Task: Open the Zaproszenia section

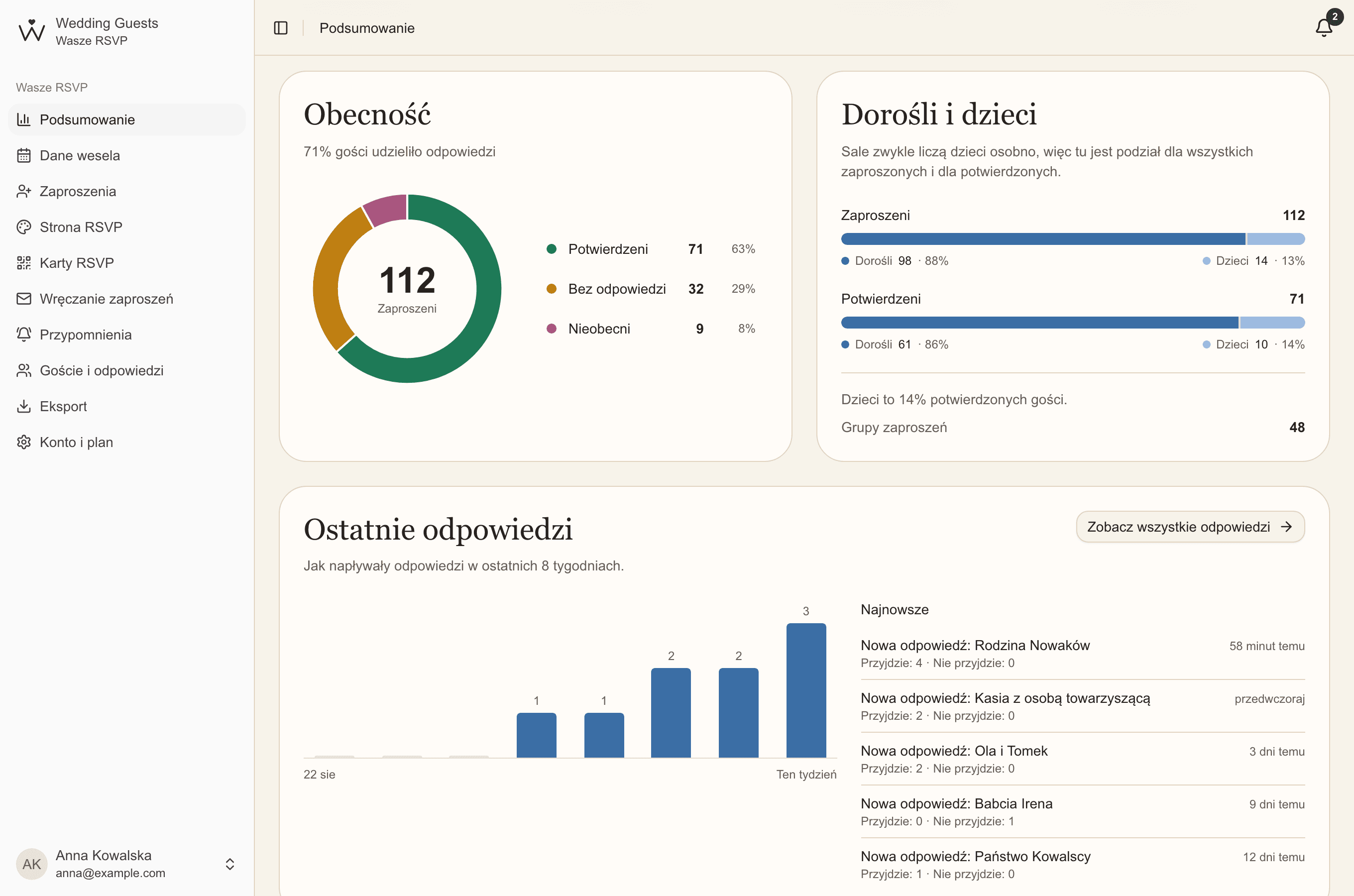Action: (x=127, y=192)
